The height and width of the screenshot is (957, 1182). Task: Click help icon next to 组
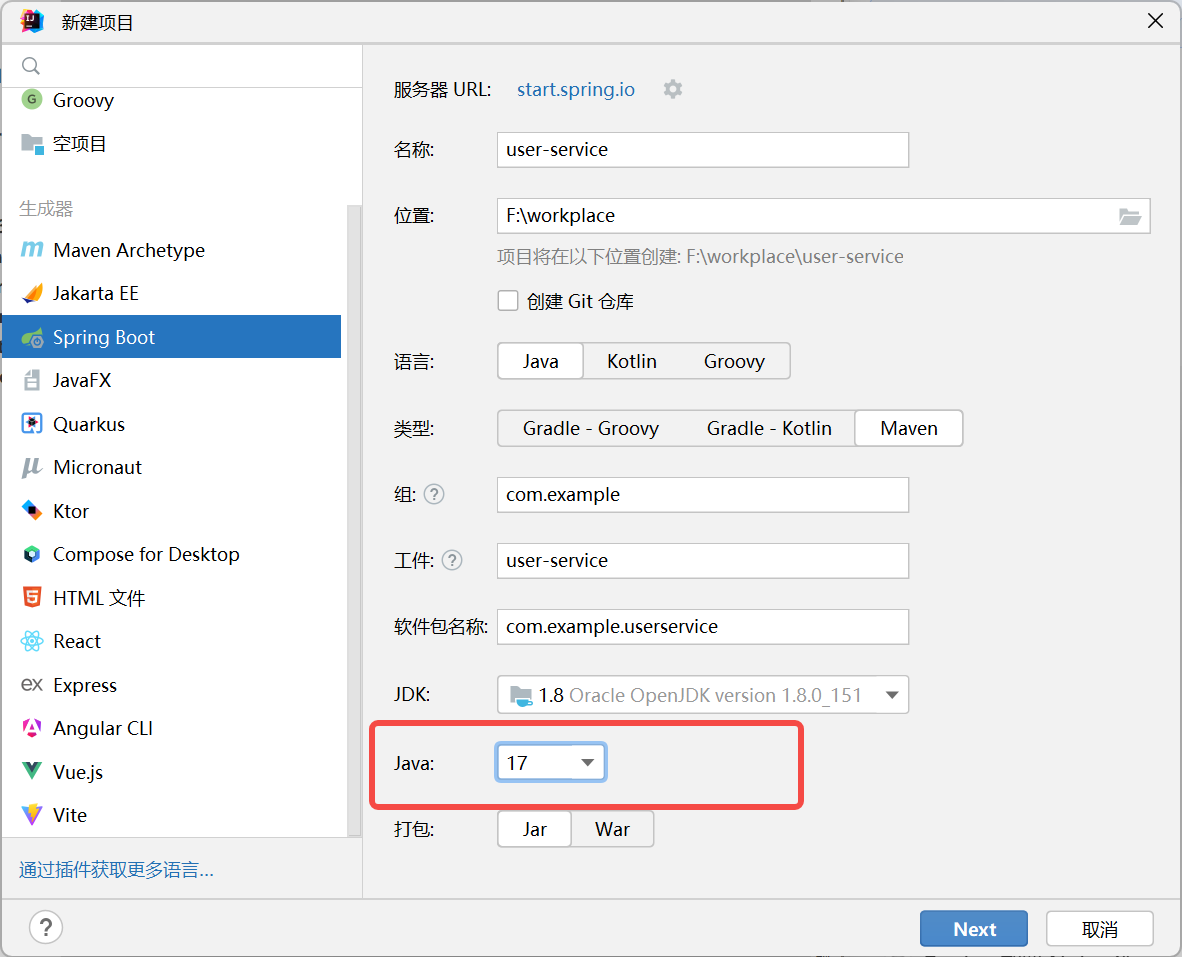pos(434,494)
